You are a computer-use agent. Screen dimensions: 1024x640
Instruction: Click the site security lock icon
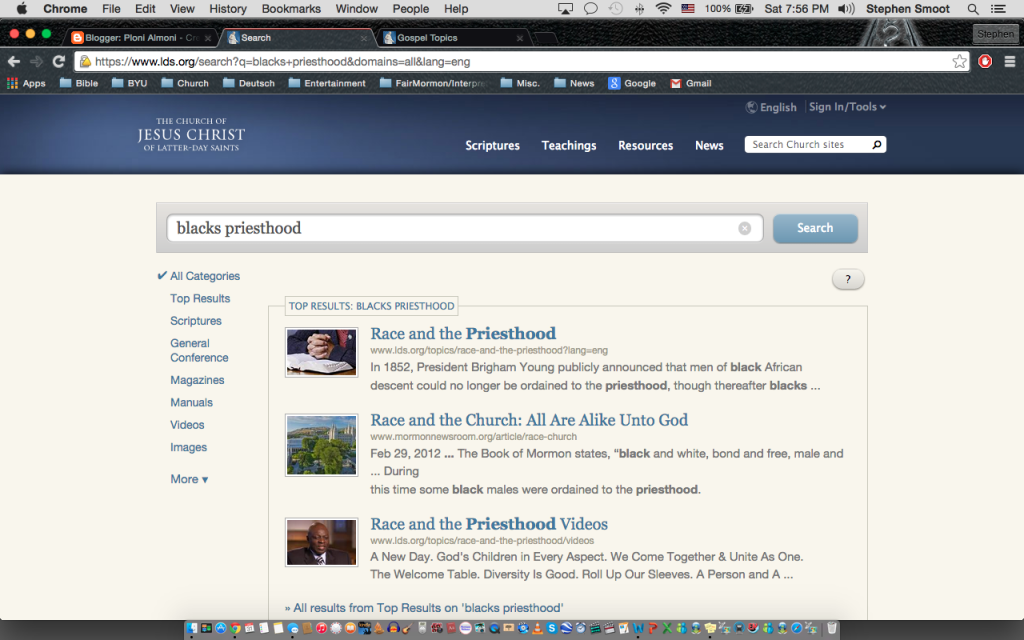click(x=85, y=61)
